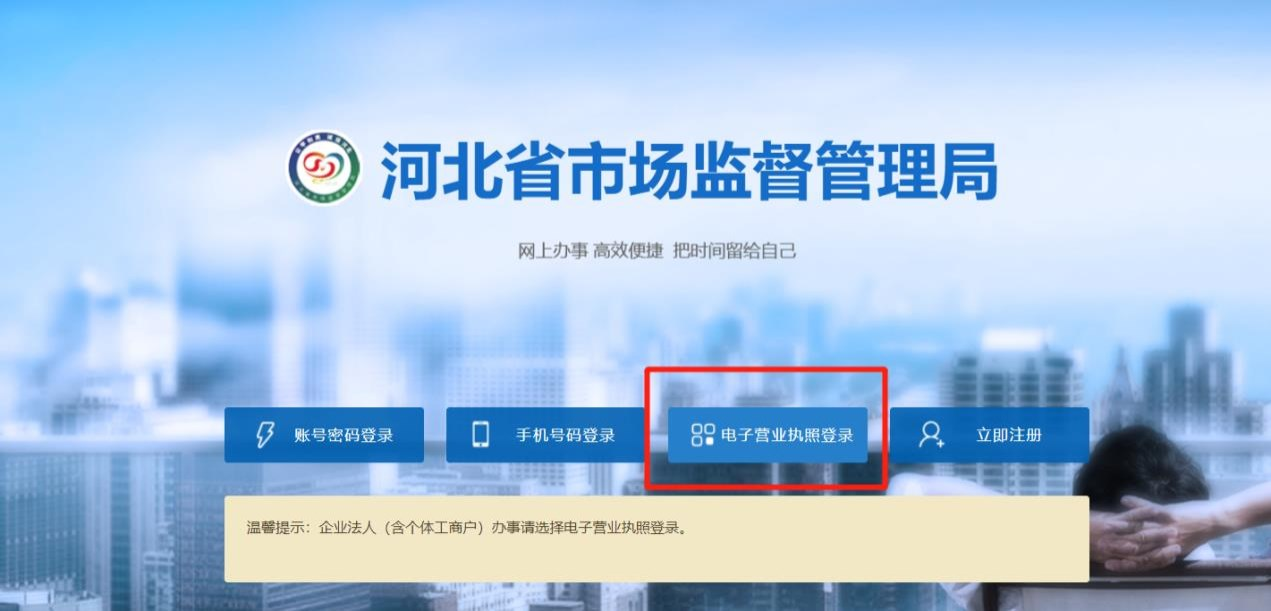Click the QR grid icon on 电子营业执照登录
The image size is (1271, 611).
point(703,435)
